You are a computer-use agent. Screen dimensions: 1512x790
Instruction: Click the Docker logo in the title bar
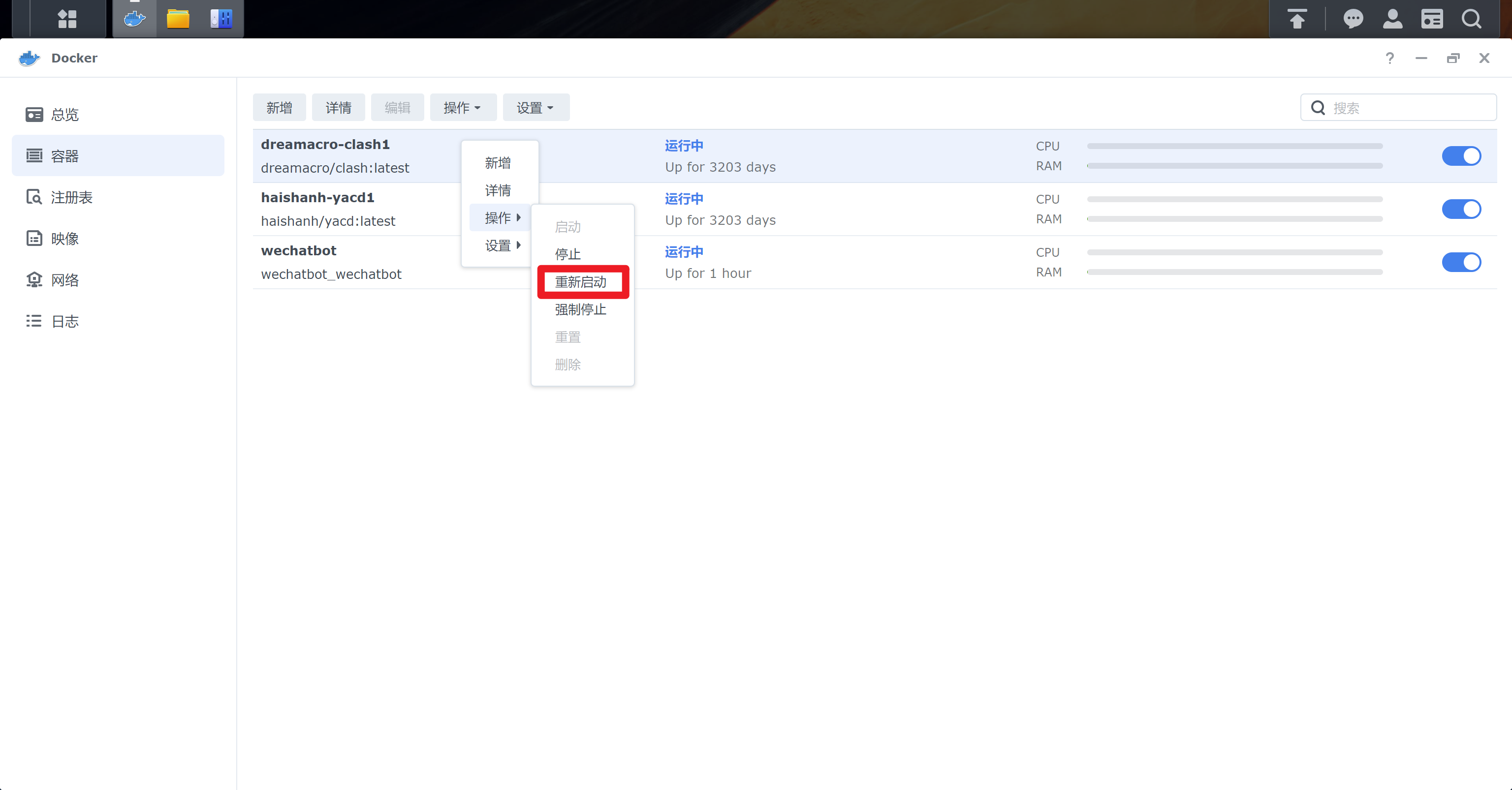pyautogui.click(x=30, y=58)
